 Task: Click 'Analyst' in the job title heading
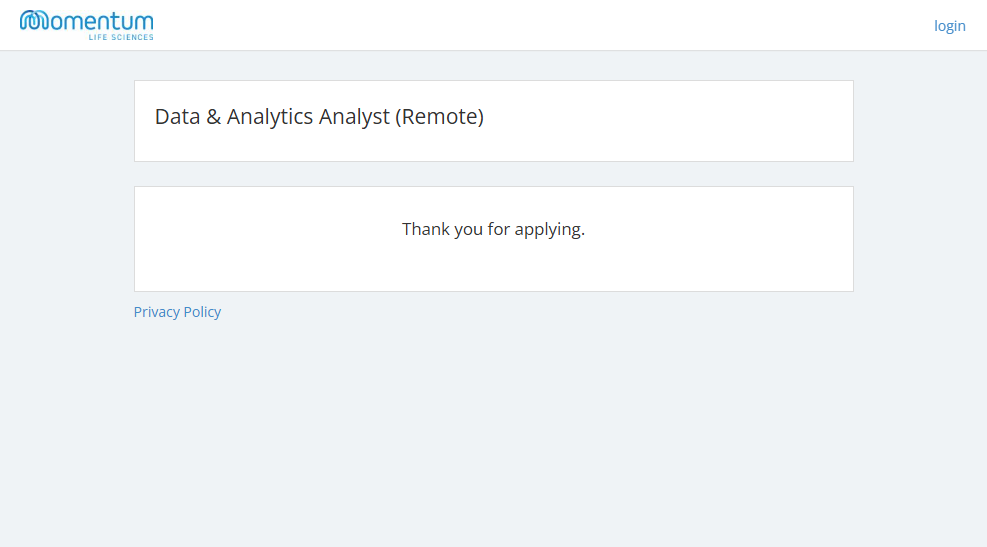(x=354, y=117)
